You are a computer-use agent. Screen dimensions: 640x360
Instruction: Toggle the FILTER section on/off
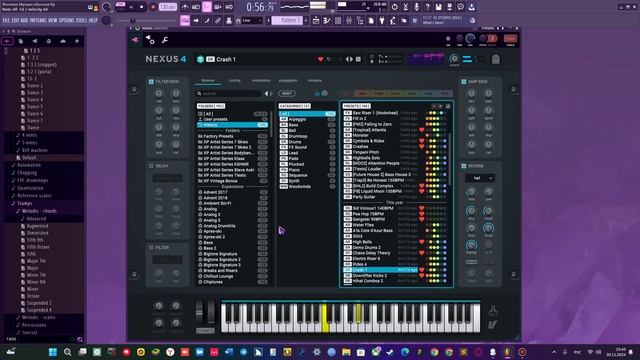[151, 248]
